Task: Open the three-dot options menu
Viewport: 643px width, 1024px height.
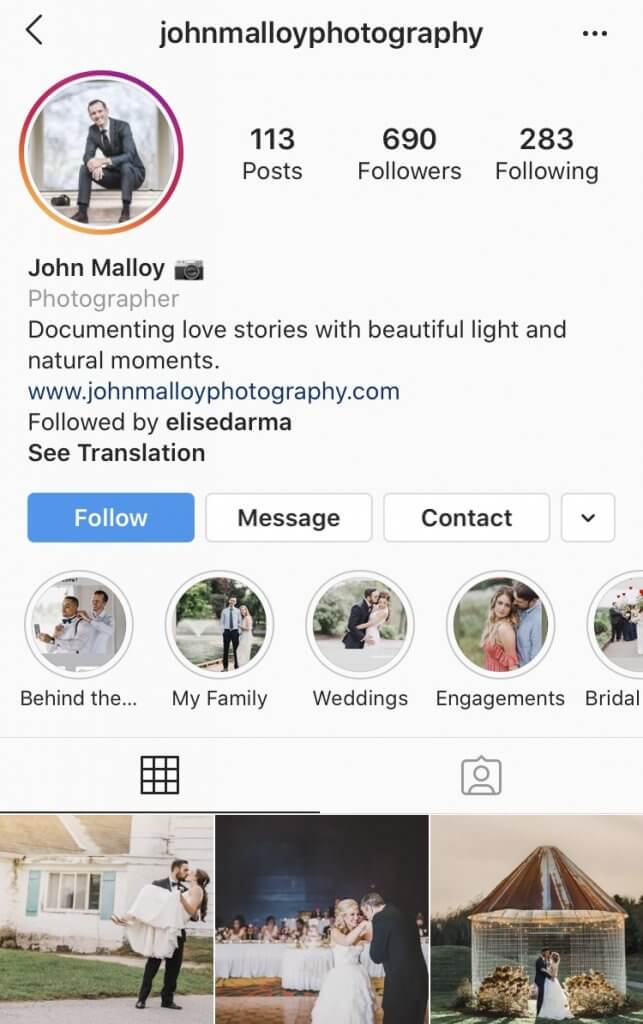Action: point(595,33)
